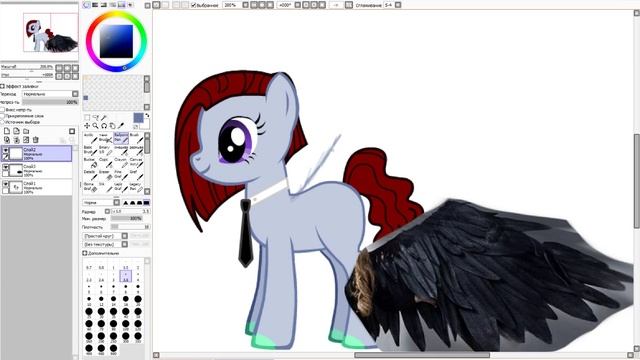Click the saved swatch in swatches panel
The height and width of the screenshot is (360, 640).
click(86, 98)
